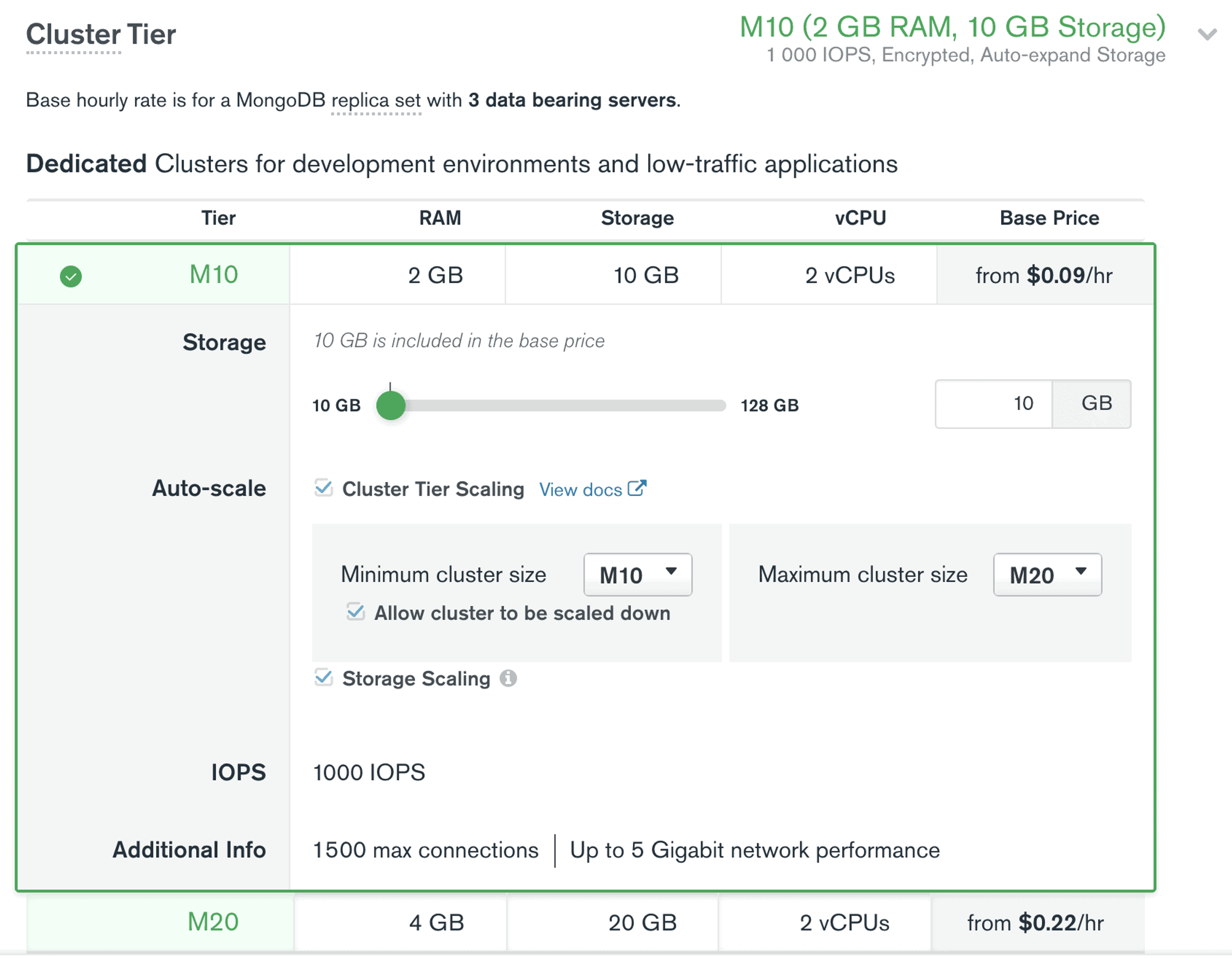Collapse the Cluster Tier section chevron
Image resolution: width=1232 pixels, height=958 pixels.
pyautogui.click(x=1207, y=34)
